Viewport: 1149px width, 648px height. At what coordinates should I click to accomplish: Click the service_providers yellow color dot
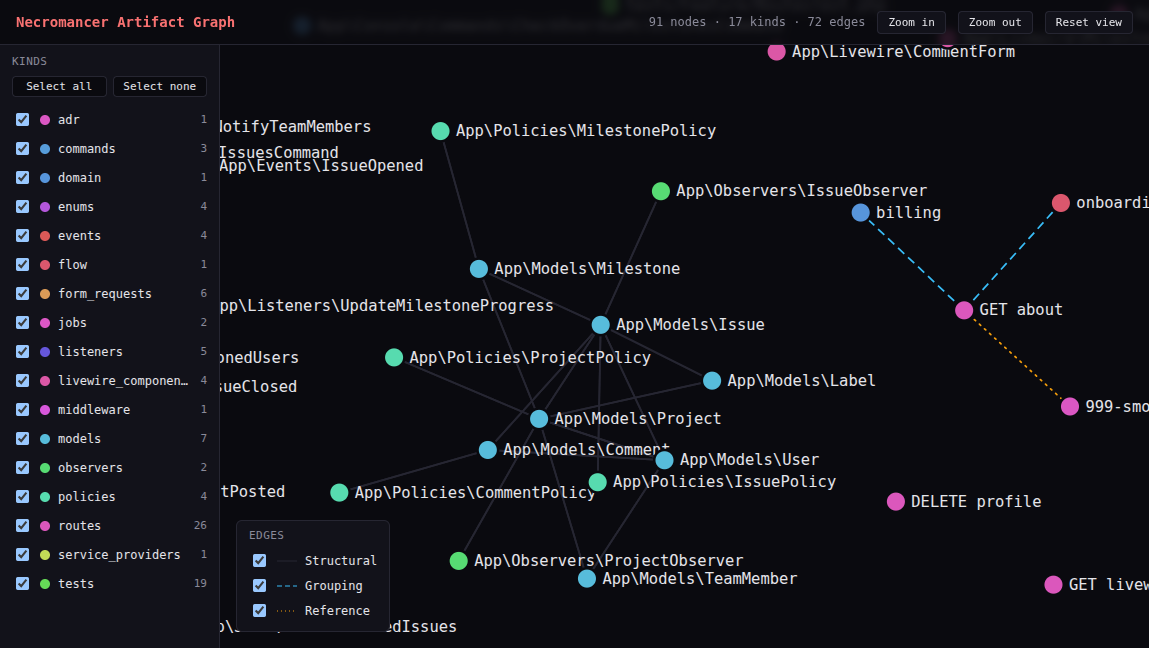(45, 555)
